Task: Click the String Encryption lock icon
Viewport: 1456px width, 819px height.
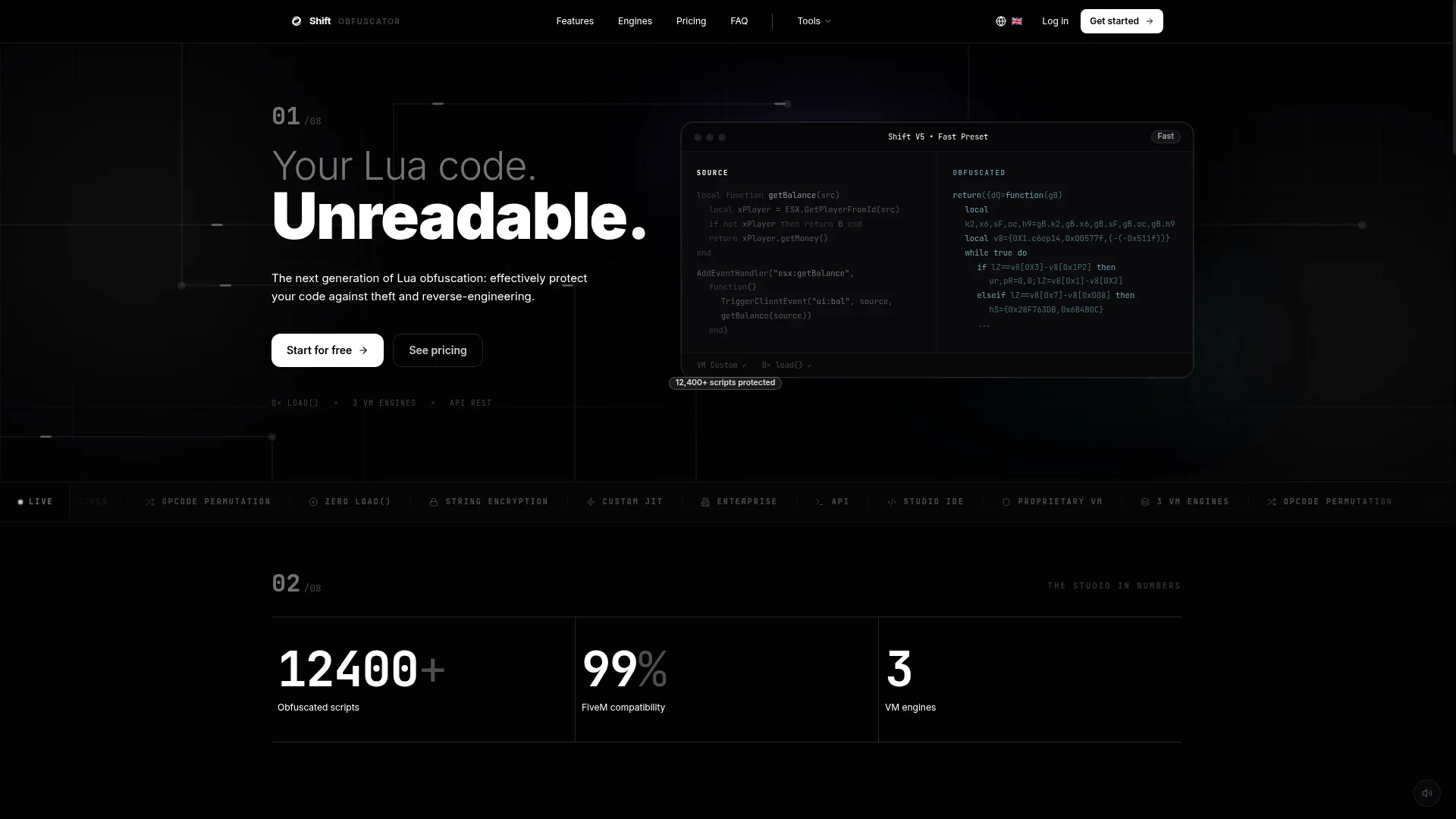Action: 434,502
